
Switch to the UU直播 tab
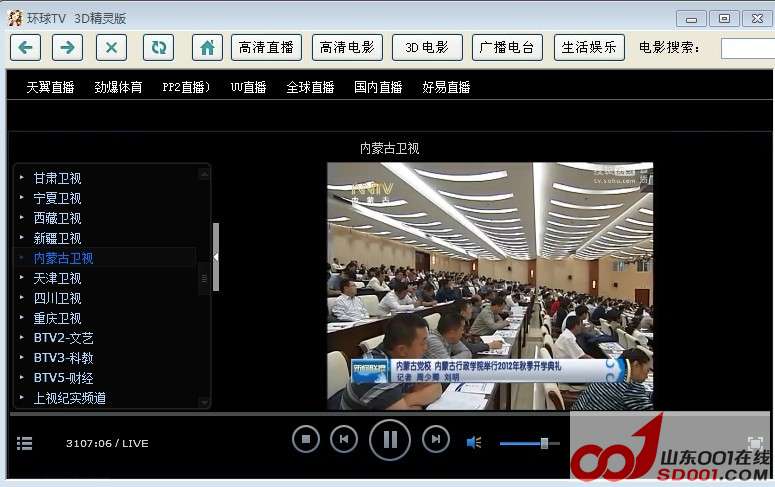pos(248,88)
